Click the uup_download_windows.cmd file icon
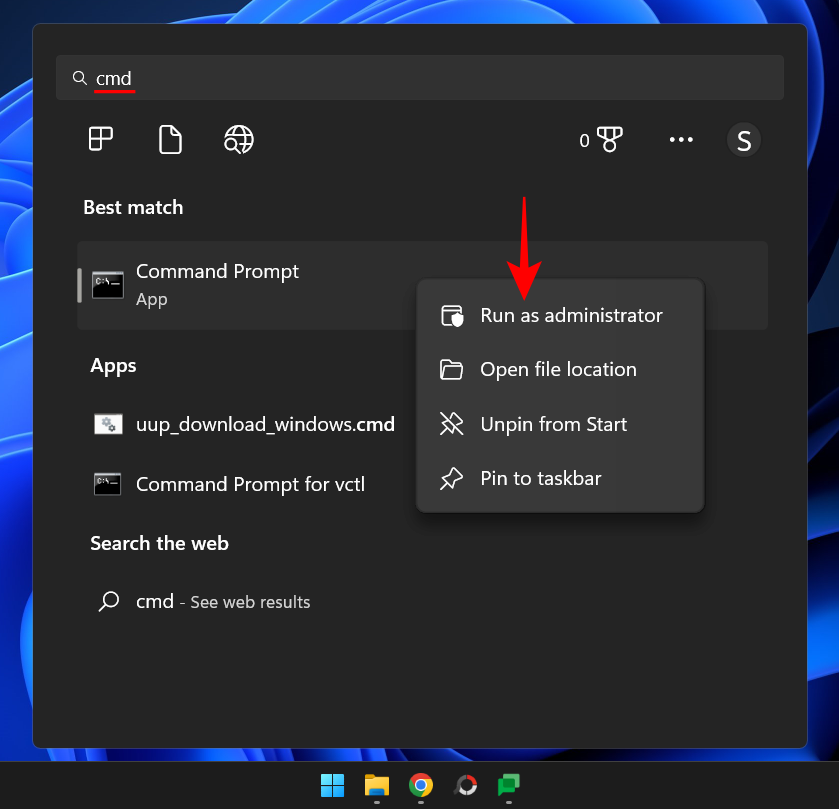This screenshot has height=809, width=839. (108, 424)
